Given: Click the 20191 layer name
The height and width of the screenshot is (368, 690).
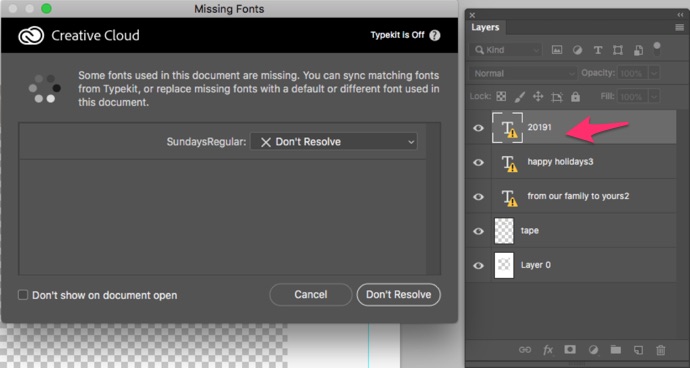Looking at the screenshot, I should pyautogui.click(x=540, y=127).
